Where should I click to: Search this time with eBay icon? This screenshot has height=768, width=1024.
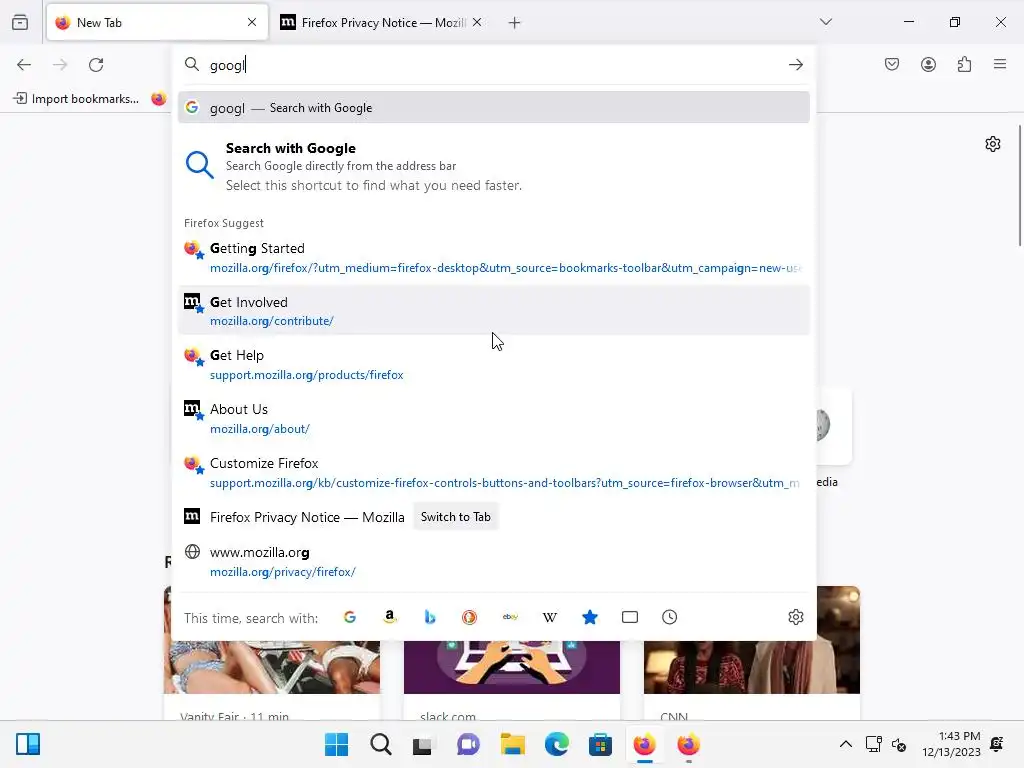(x=510, y=617)
